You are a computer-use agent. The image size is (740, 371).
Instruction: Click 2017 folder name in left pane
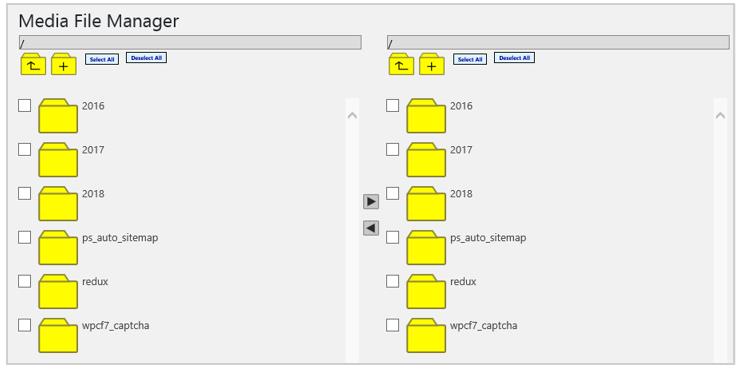click(93, 150)
